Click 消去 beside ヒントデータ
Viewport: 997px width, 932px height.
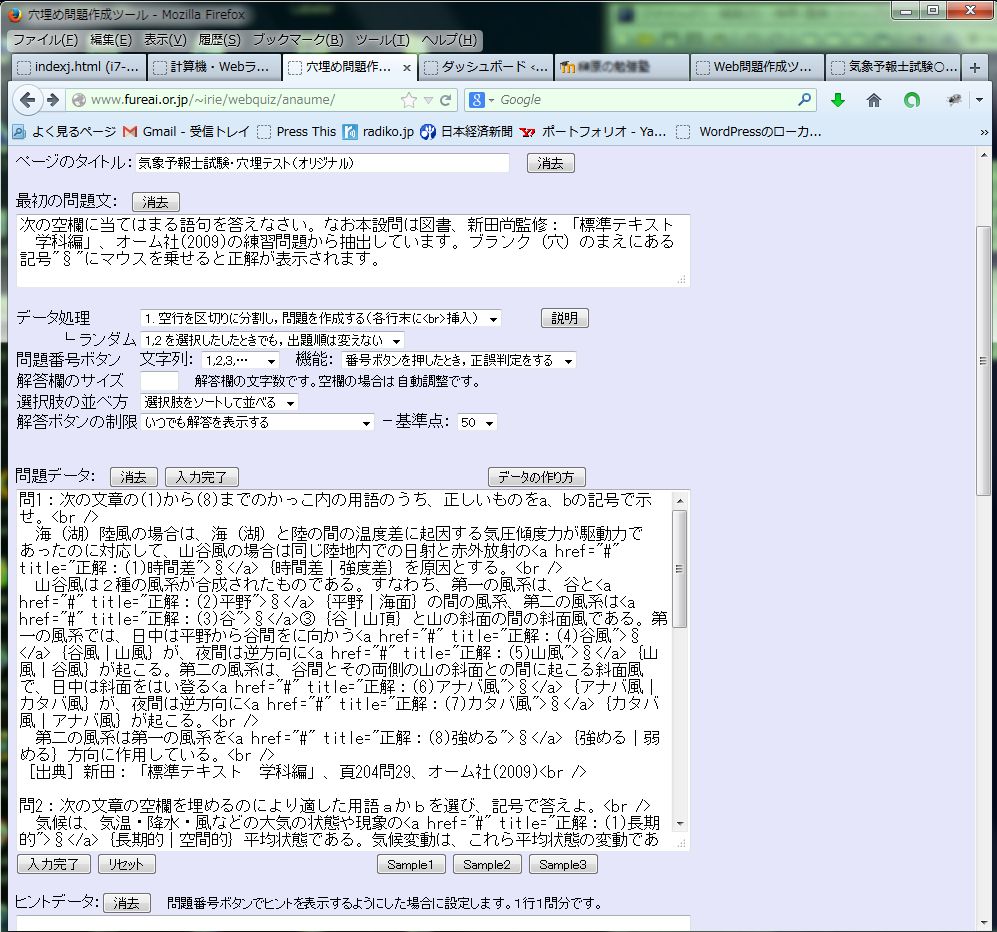tap(127, 903)
